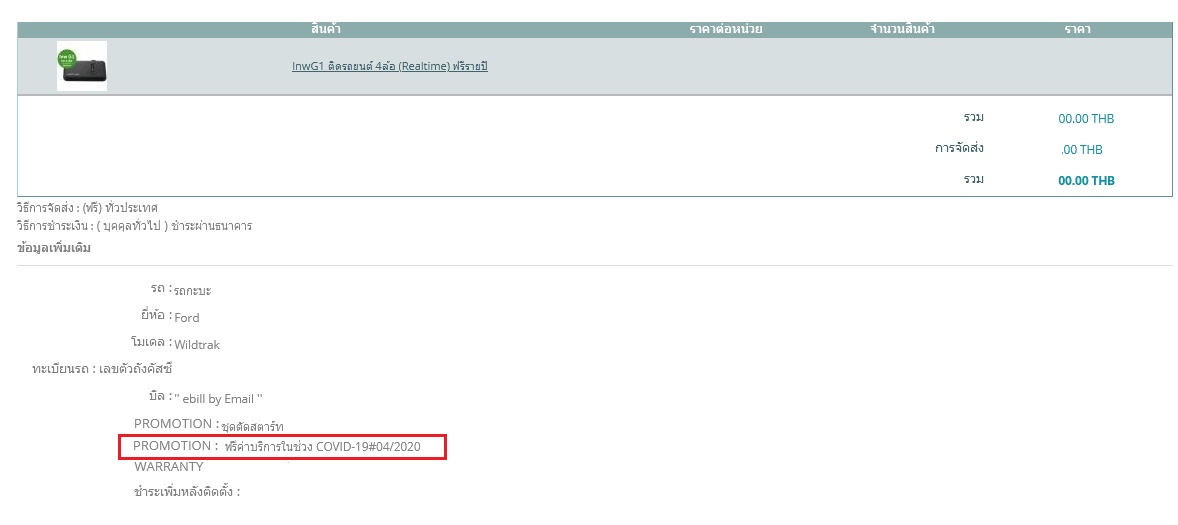This screenshot has height=525, width=1178.
Task: Click the COVID-19#04/2020 promotion text
Action: [x=322, y=446]
